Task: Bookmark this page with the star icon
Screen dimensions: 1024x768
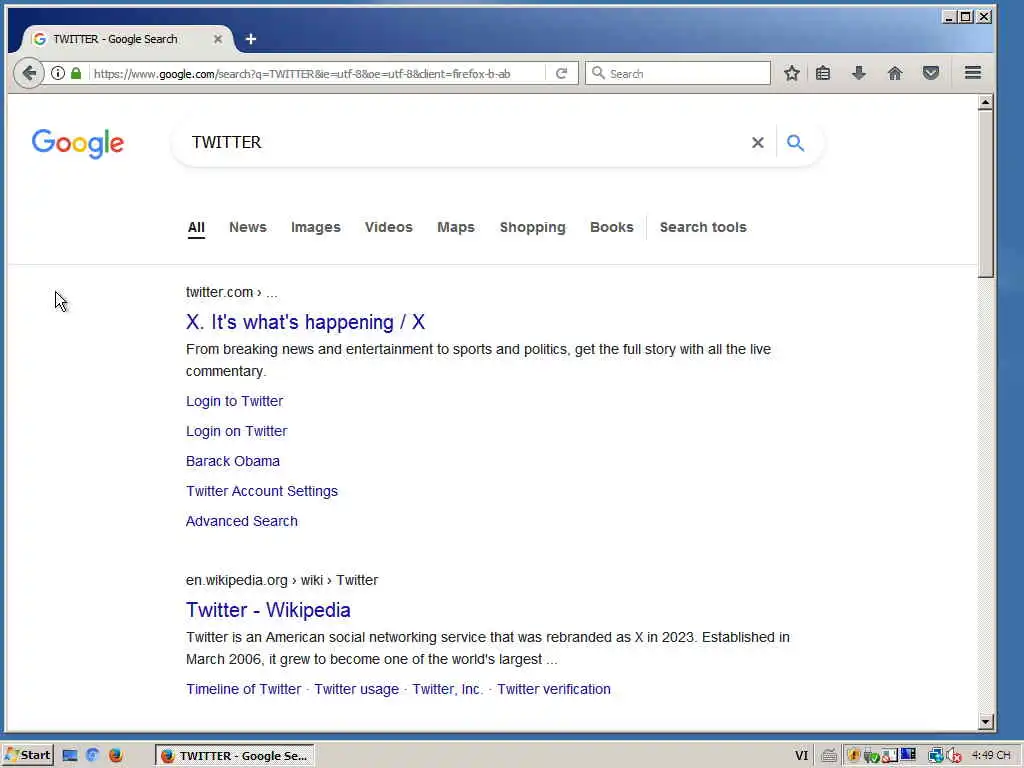Action: click(792, 73)
